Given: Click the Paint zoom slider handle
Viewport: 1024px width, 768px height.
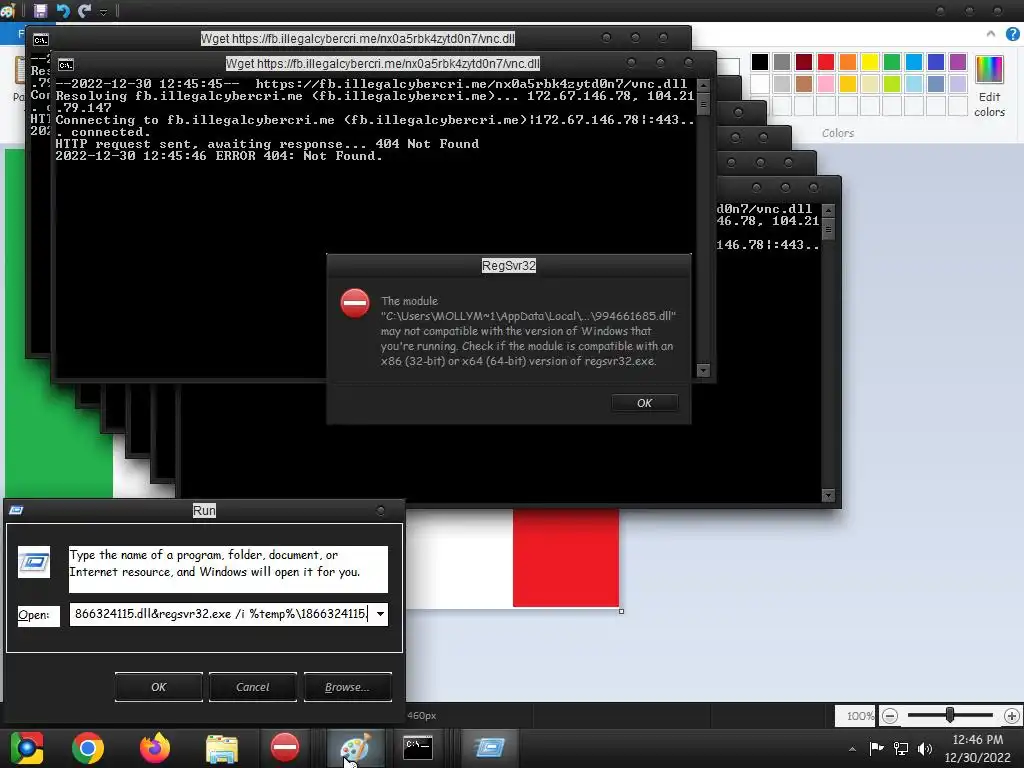Looking at the screenshot, I should point(950,716).
